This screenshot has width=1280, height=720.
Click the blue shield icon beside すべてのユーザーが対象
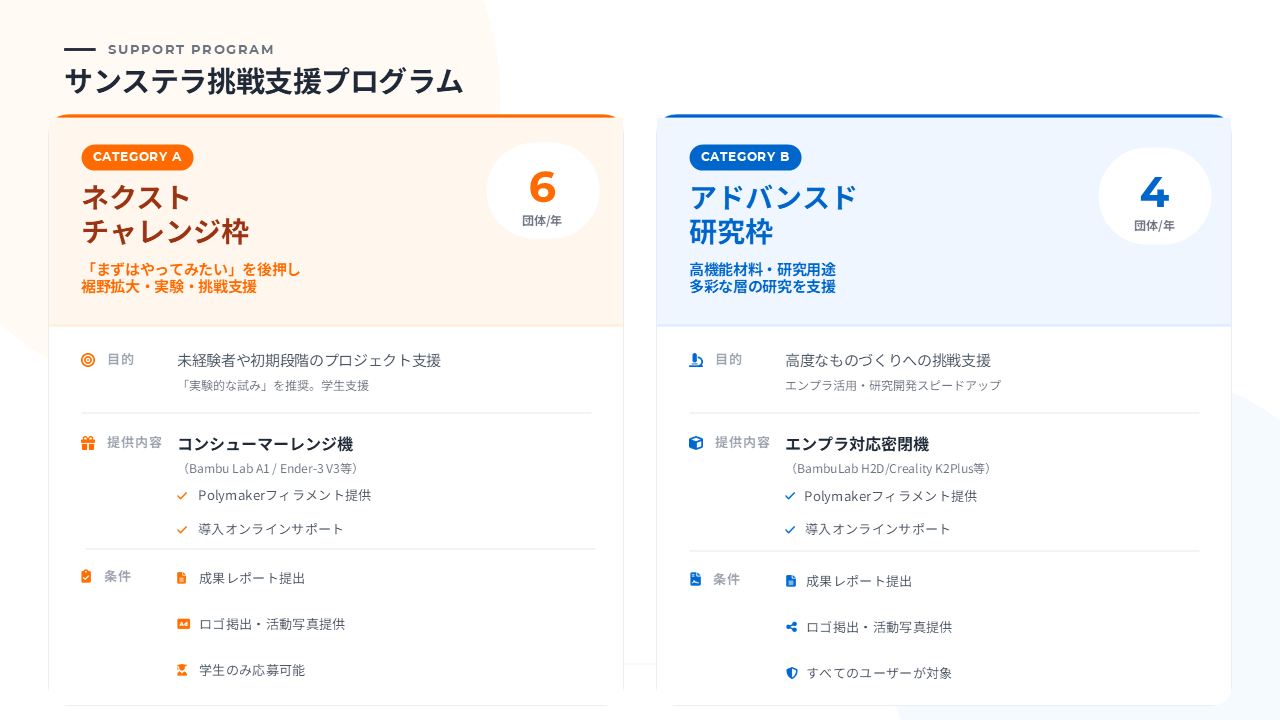(791, 673)
